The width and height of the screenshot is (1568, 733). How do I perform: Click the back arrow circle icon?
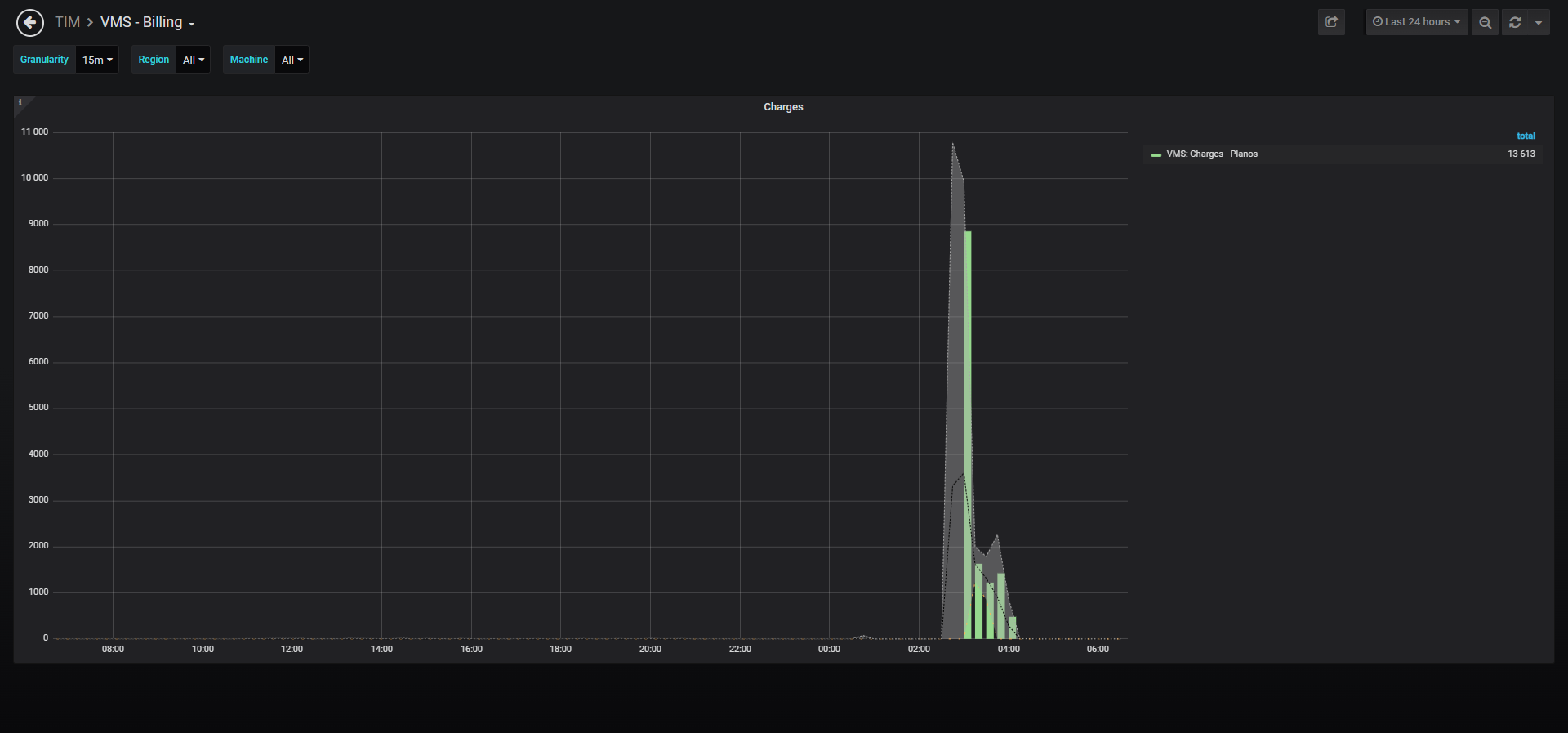[x=30, y=22]
